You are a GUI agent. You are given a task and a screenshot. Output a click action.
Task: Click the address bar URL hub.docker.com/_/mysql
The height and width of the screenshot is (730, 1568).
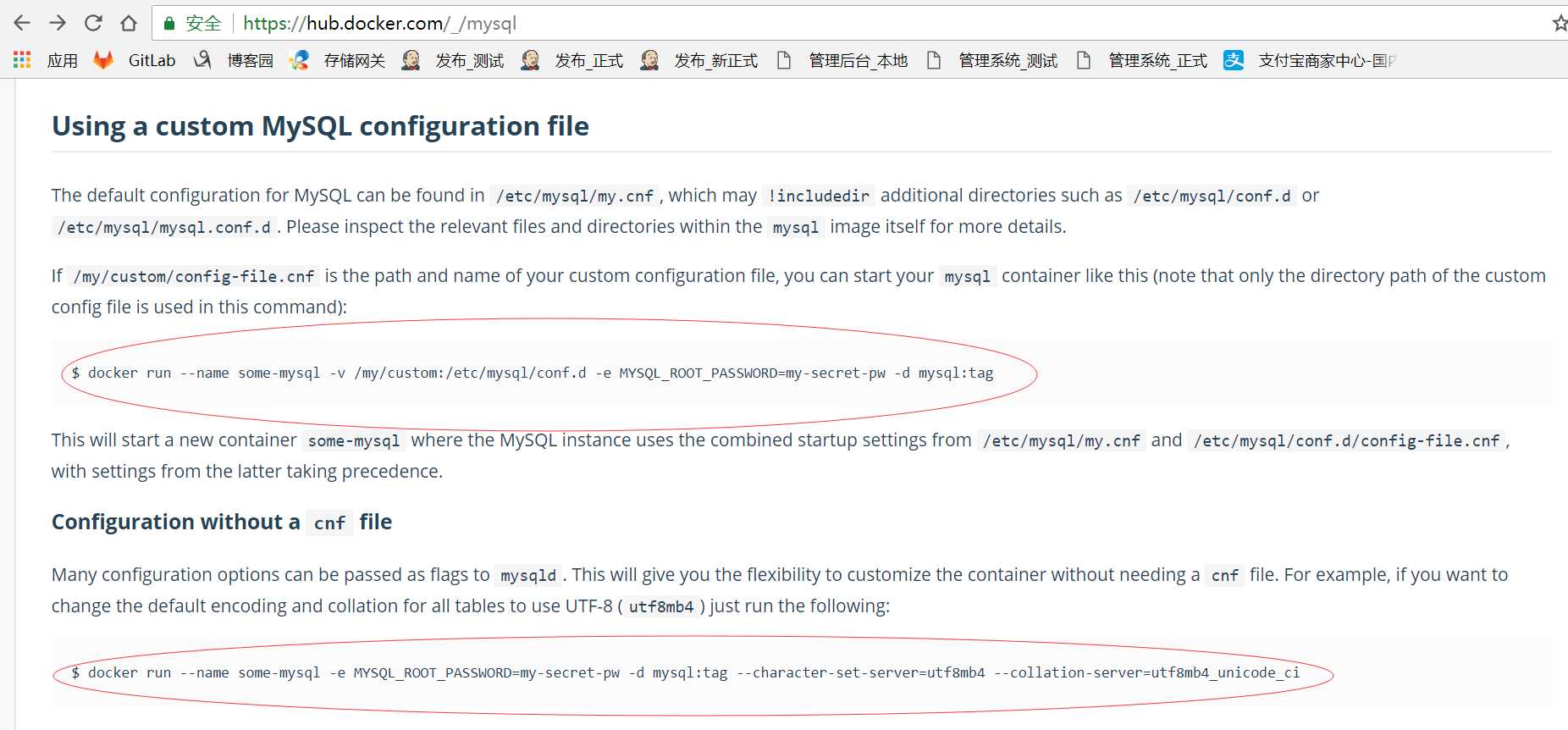pos(379,23)
